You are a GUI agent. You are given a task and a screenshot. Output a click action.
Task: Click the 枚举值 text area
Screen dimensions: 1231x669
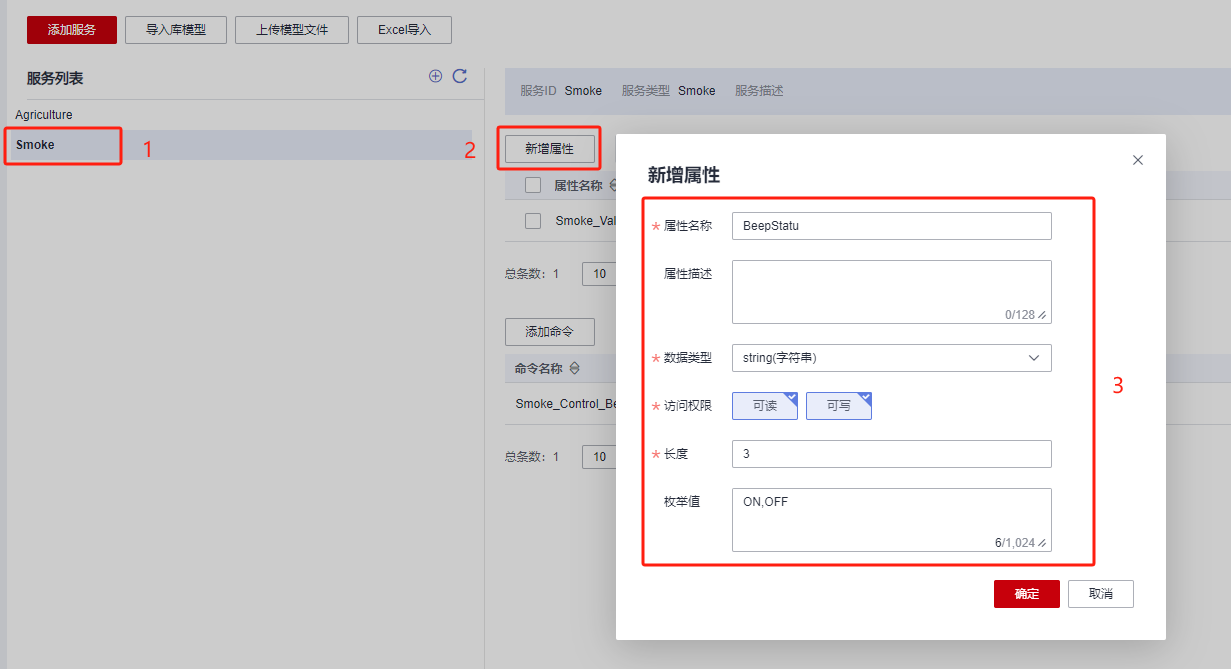[891, 519]
